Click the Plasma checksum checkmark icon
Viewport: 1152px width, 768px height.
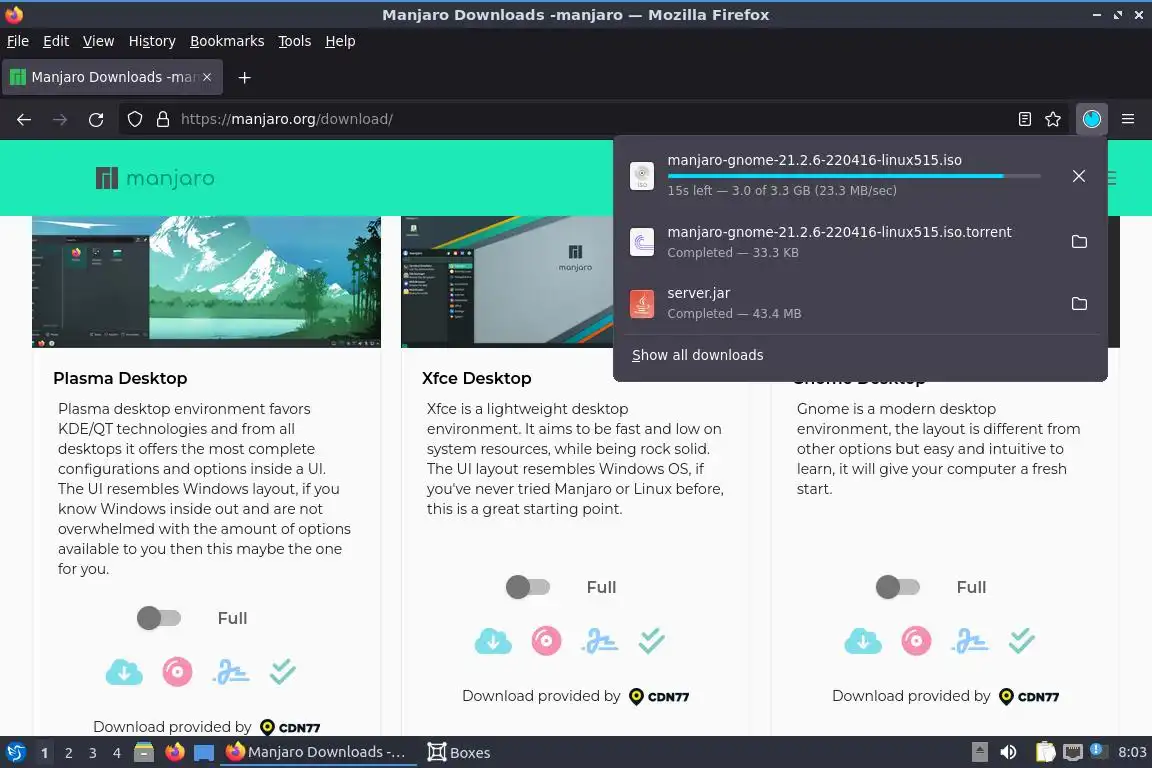tap(283, 670)
